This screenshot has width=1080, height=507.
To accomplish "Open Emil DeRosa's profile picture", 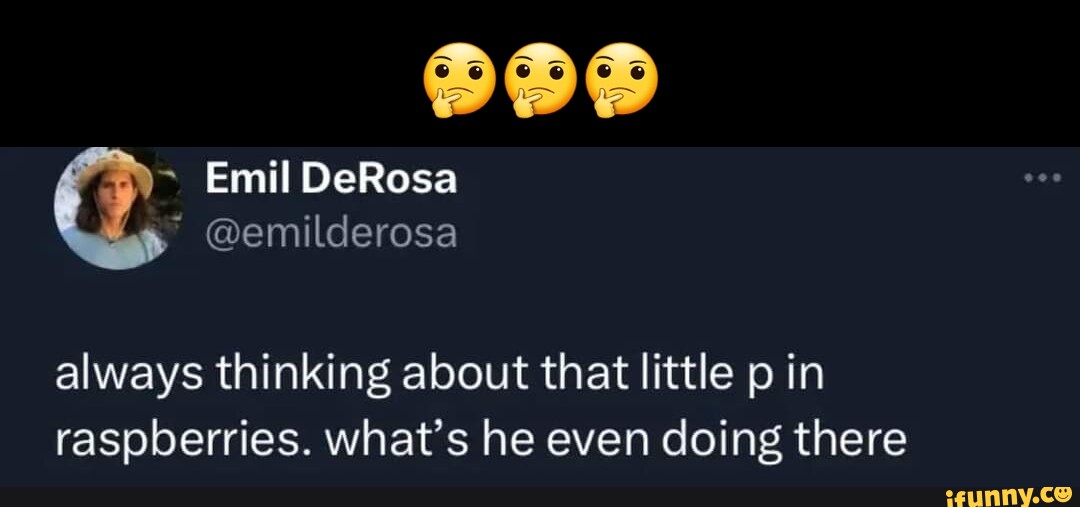I will tap(118, 207).
